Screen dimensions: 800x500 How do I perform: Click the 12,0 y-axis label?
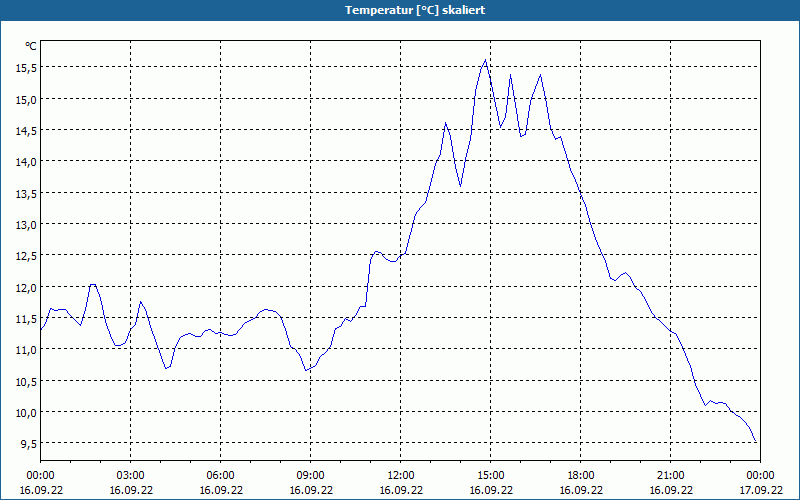click(26, 287)
